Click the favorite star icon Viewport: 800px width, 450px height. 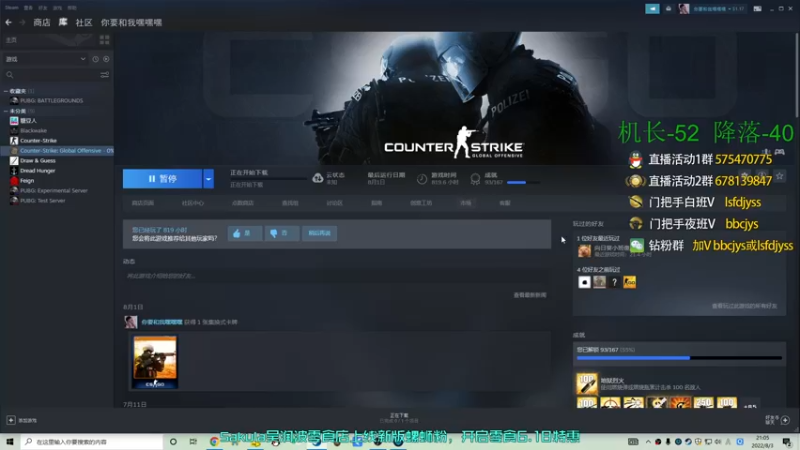pos(779,176)
